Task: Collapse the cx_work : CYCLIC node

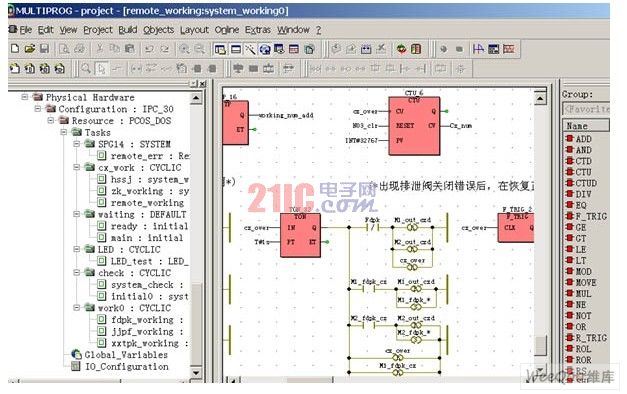Action: coord(77,167)
